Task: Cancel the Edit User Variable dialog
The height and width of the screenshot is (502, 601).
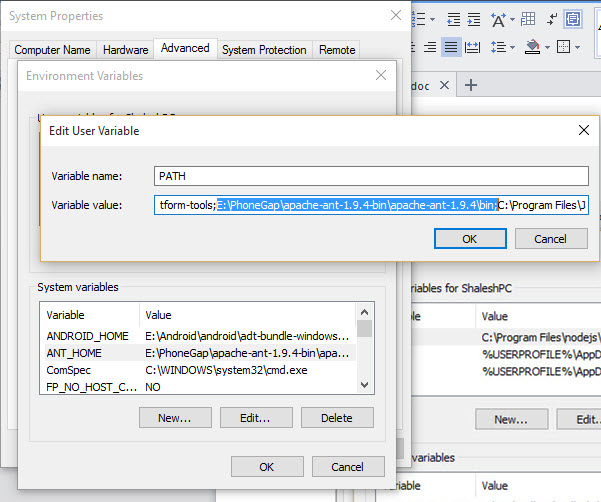Action: pos(551,239)
